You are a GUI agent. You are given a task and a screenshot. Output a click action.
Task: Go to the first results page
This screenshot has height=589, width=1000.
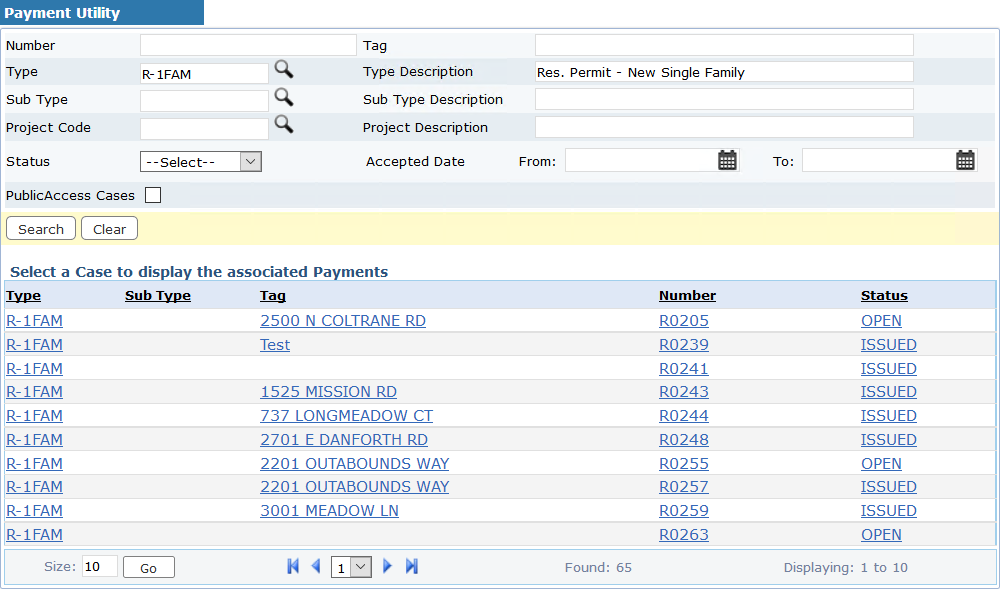(293, 567)
